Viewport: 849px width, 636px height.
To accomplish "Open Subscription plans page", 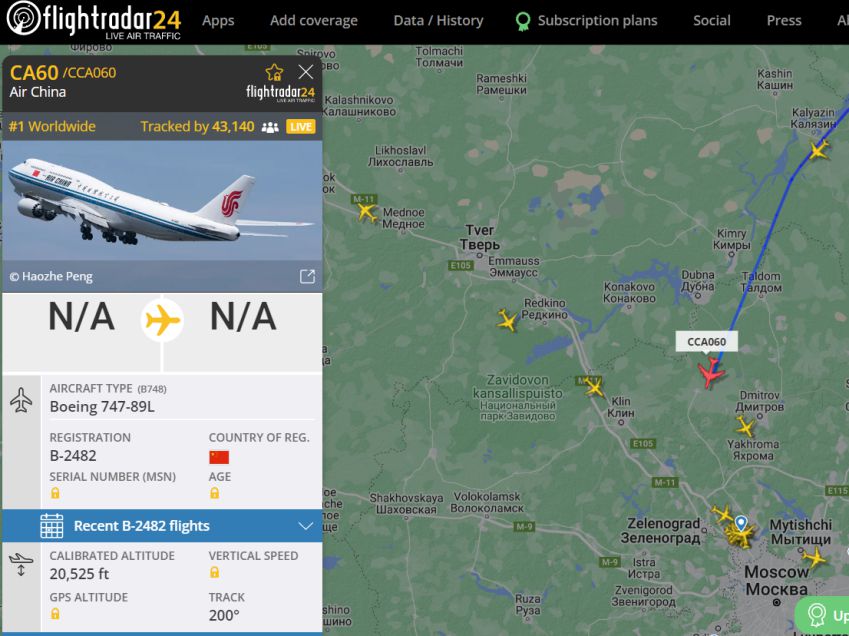I will 586,21.
